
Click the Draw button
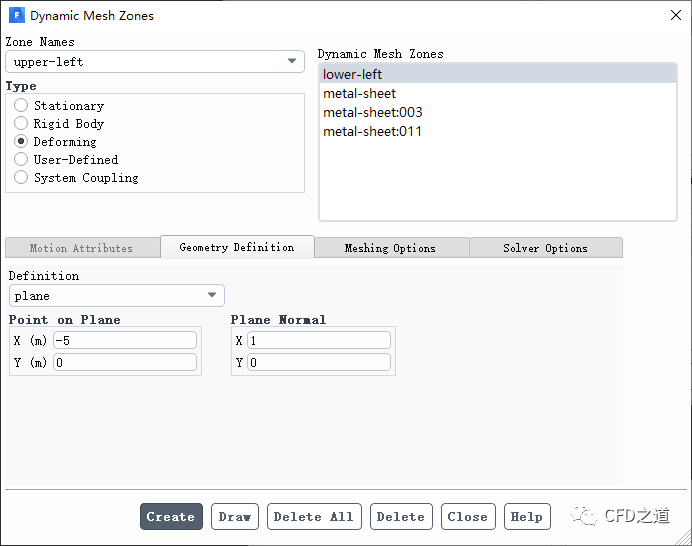[x=235, y=517]
